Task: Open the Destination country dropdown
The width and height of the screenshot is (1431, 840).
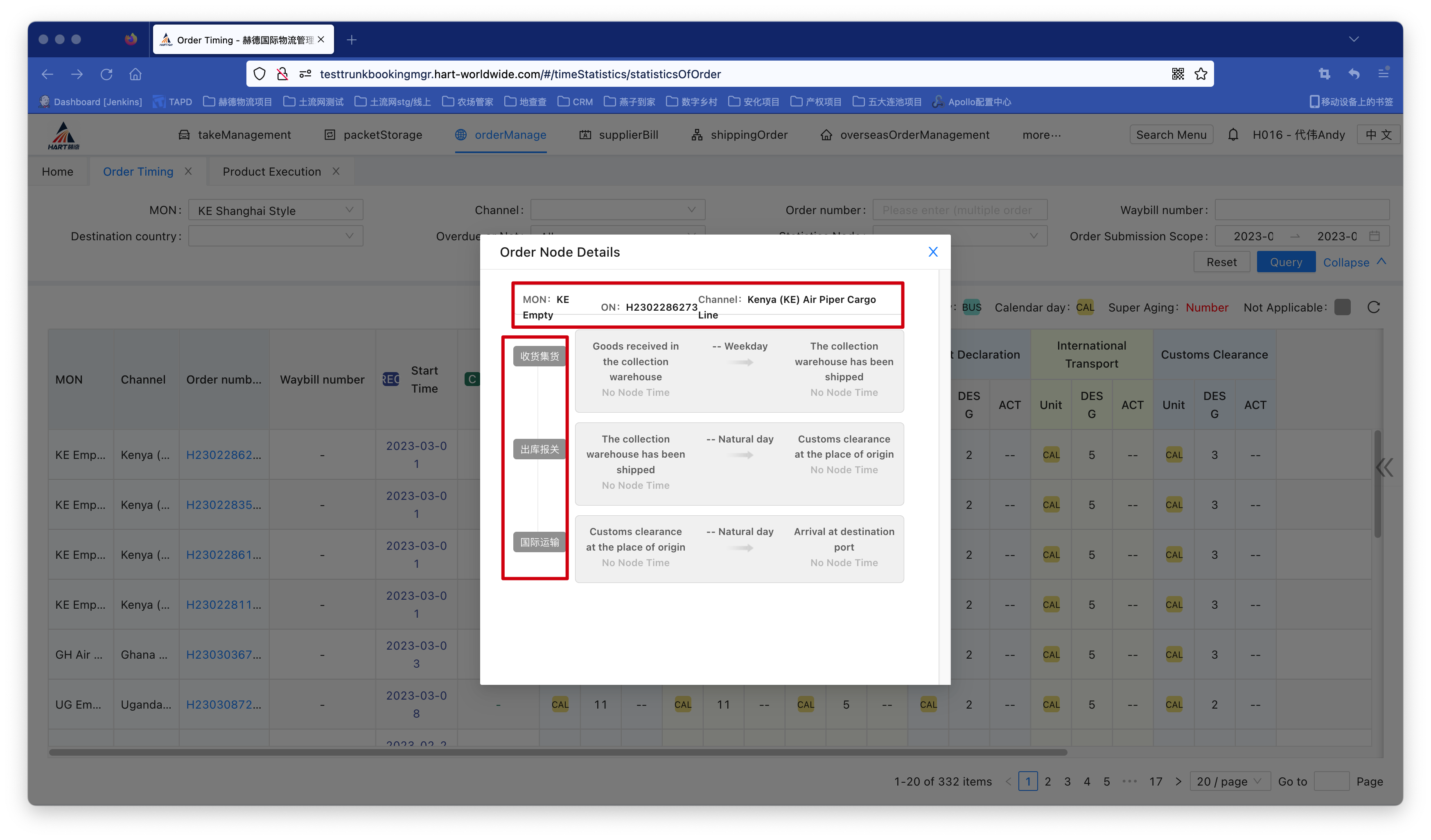Action: tap(275, 236)
